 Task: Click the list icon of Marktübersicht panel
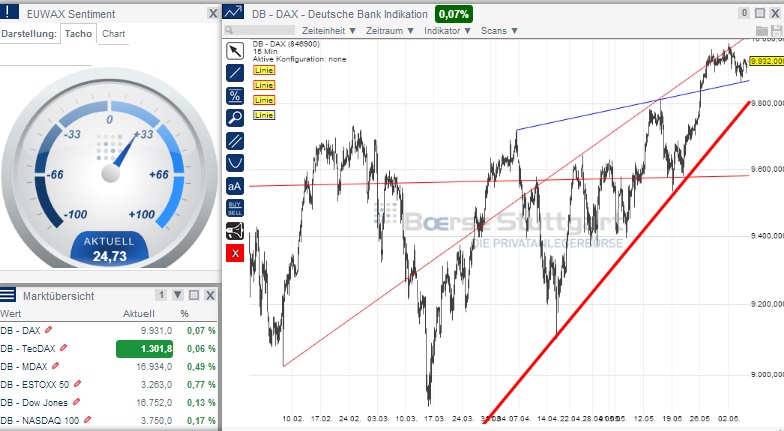(8, 294)
